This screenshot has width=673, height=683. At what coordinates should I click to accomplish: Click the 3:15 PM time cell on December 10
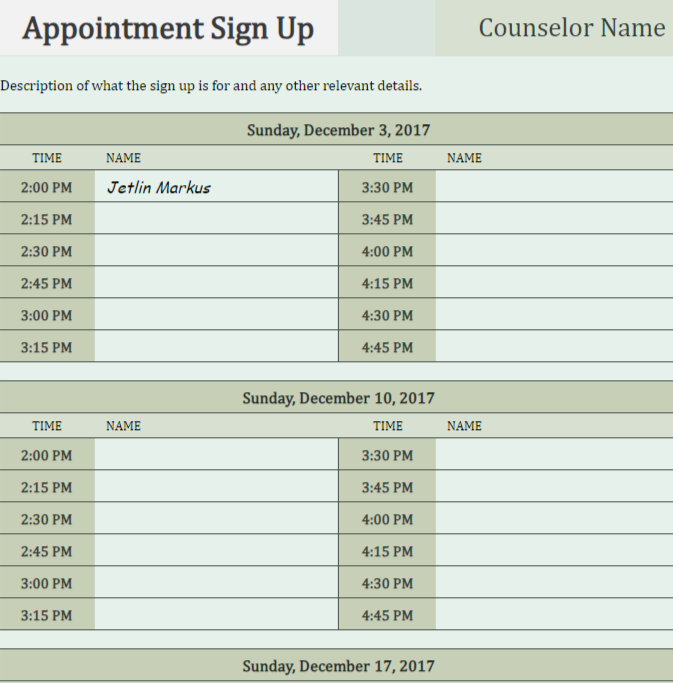click(47, 615)
